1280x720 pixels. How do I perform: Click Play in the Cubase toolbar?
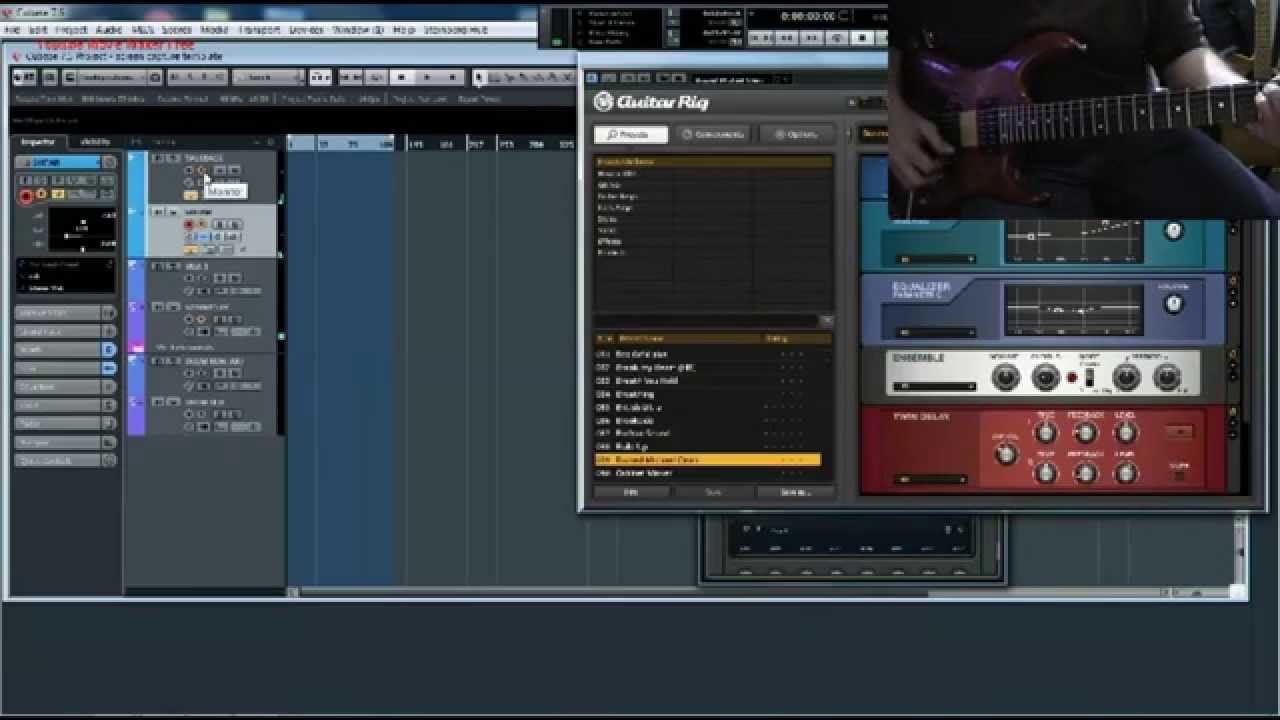point(427,78)
